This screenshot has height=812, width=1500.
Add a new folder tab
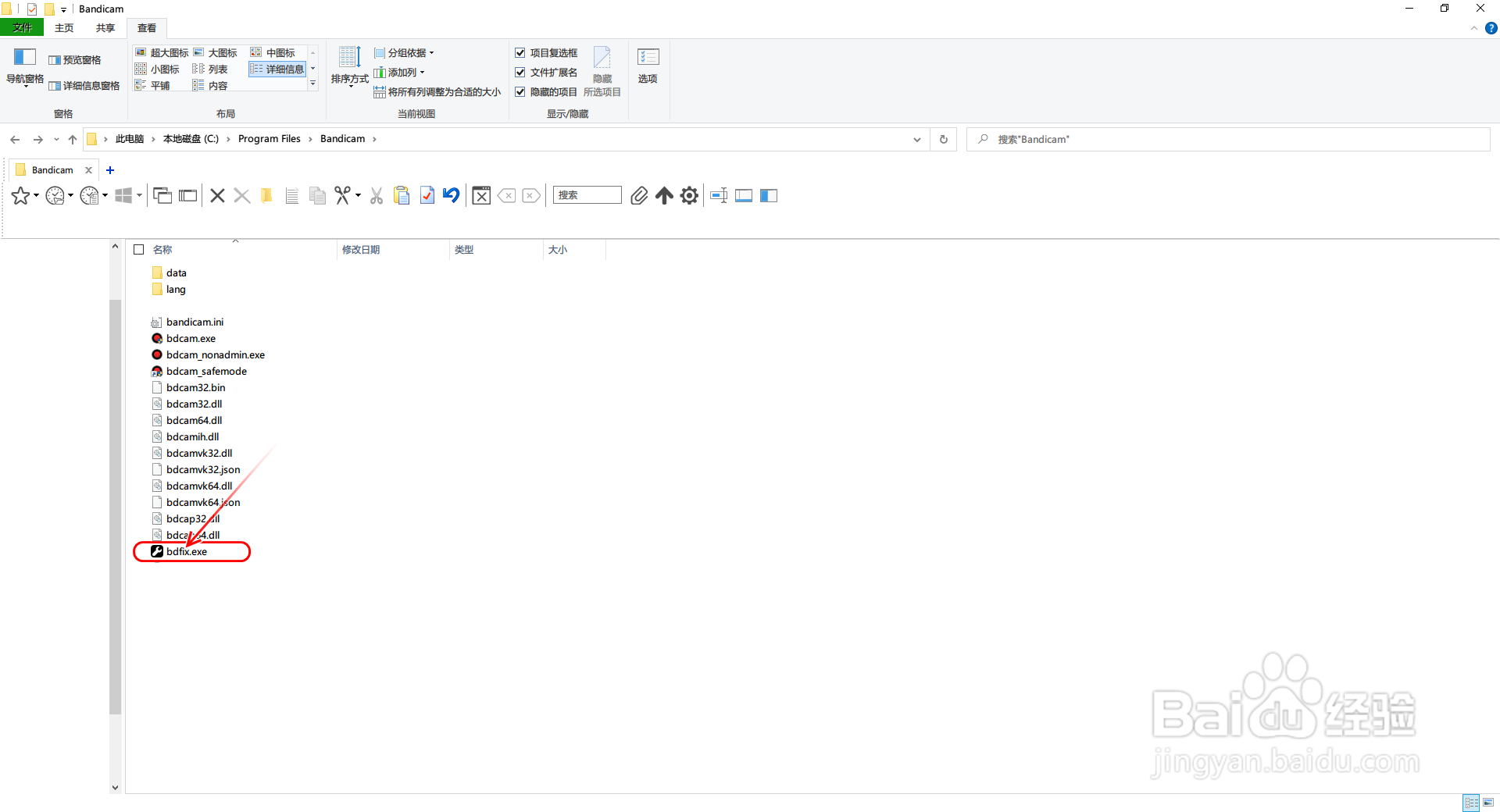click(110, 170)
